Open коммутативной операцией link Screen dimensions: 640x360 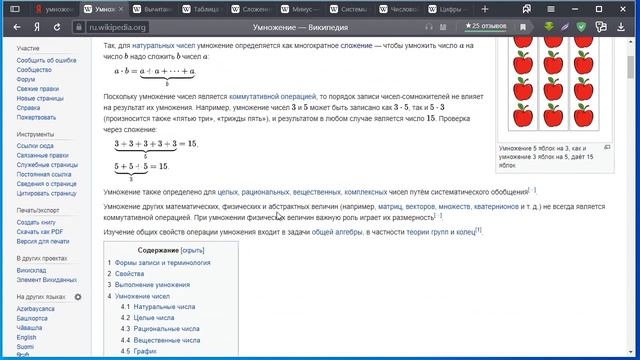click(x=272, y=97)
